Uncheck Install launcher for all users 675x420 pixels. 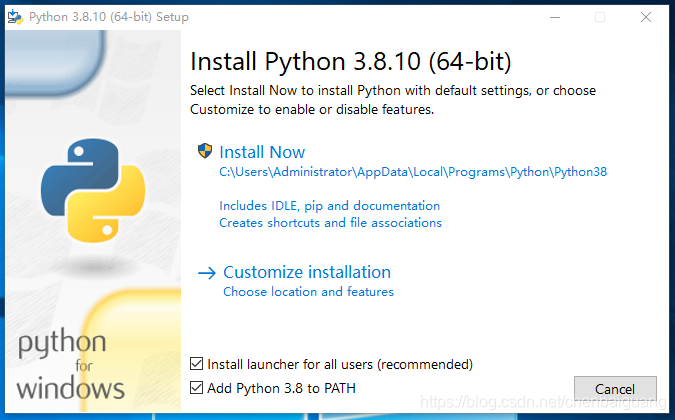196,364
